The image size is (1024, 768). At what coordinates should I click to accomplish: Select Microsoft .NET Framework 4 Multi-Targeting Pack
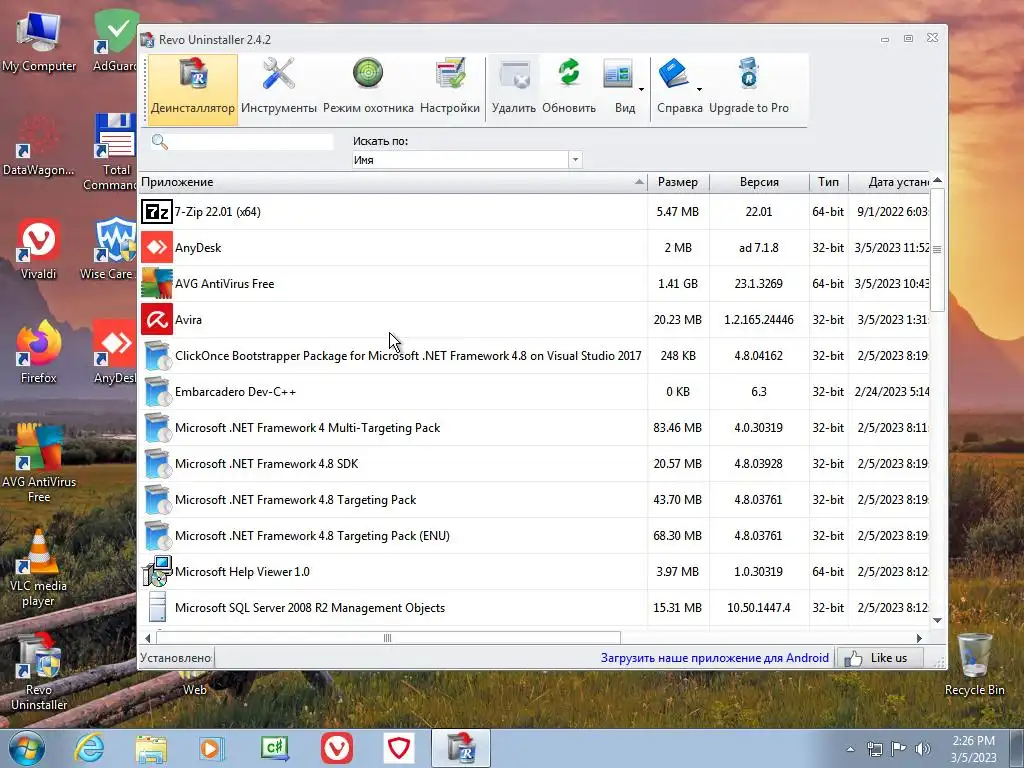click(x=534, y=428)
